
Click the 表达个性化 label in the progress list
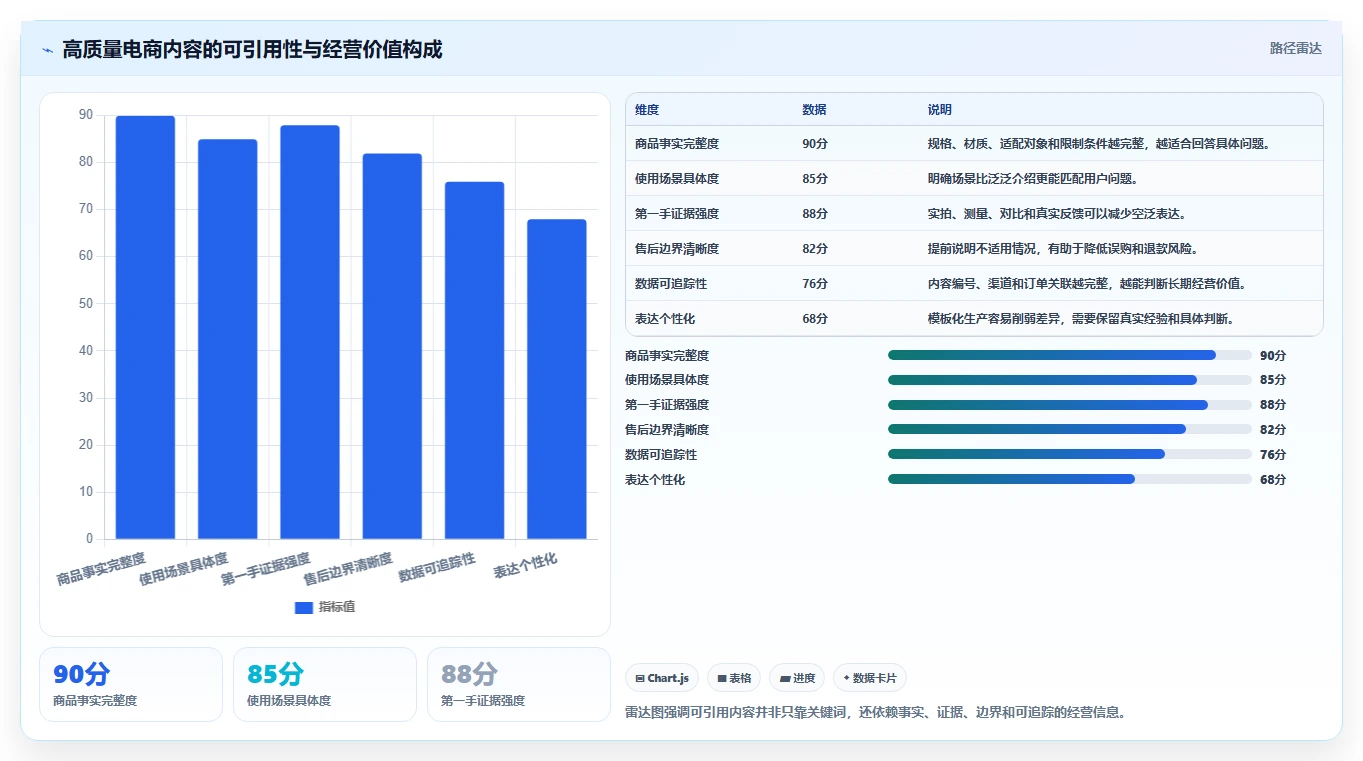[x=655, y=480]
